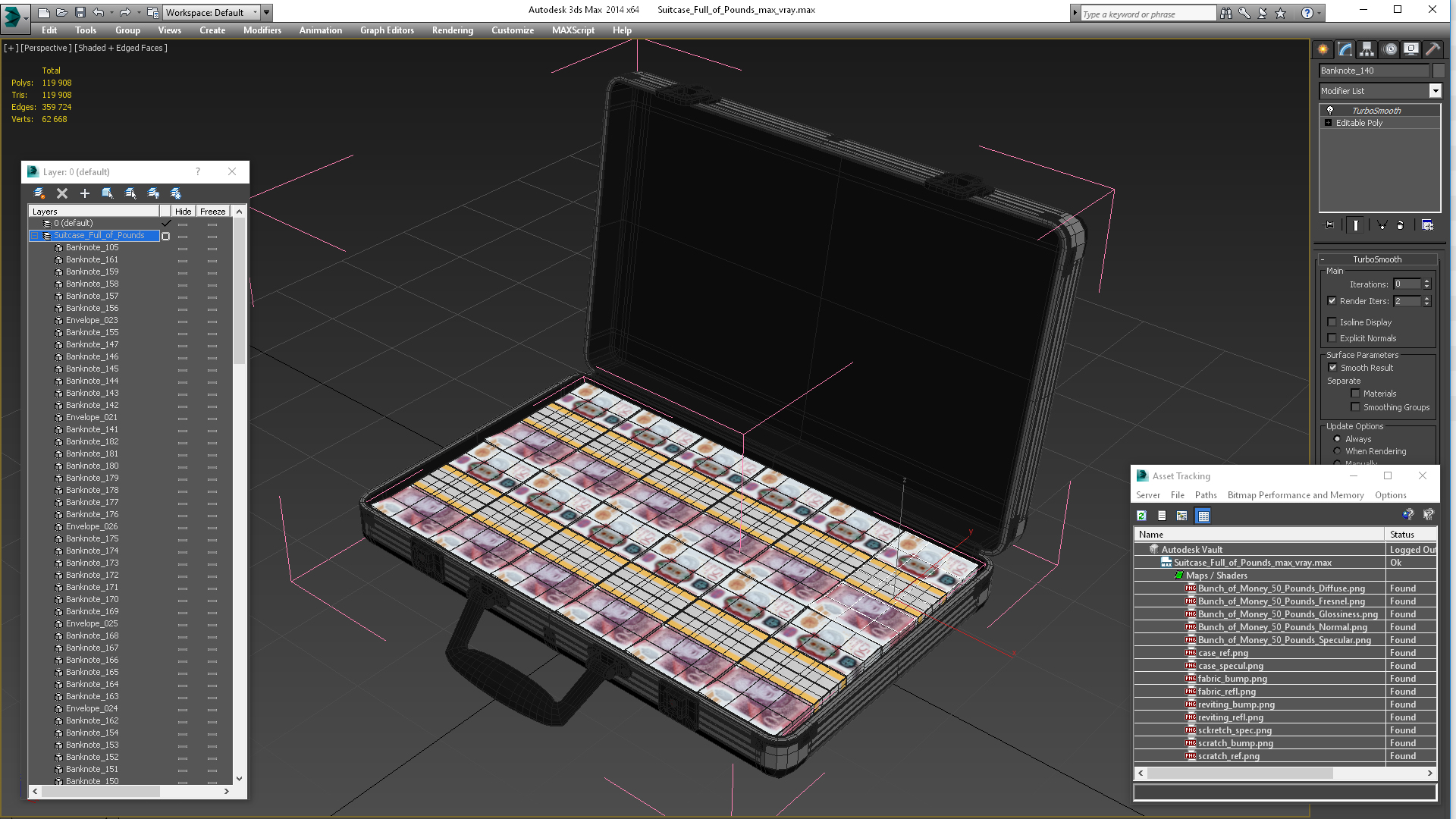Click the Open File folder icon
Image resolution: width=1456 pixels, height=819 pixels.
click(x=62, y=12)
